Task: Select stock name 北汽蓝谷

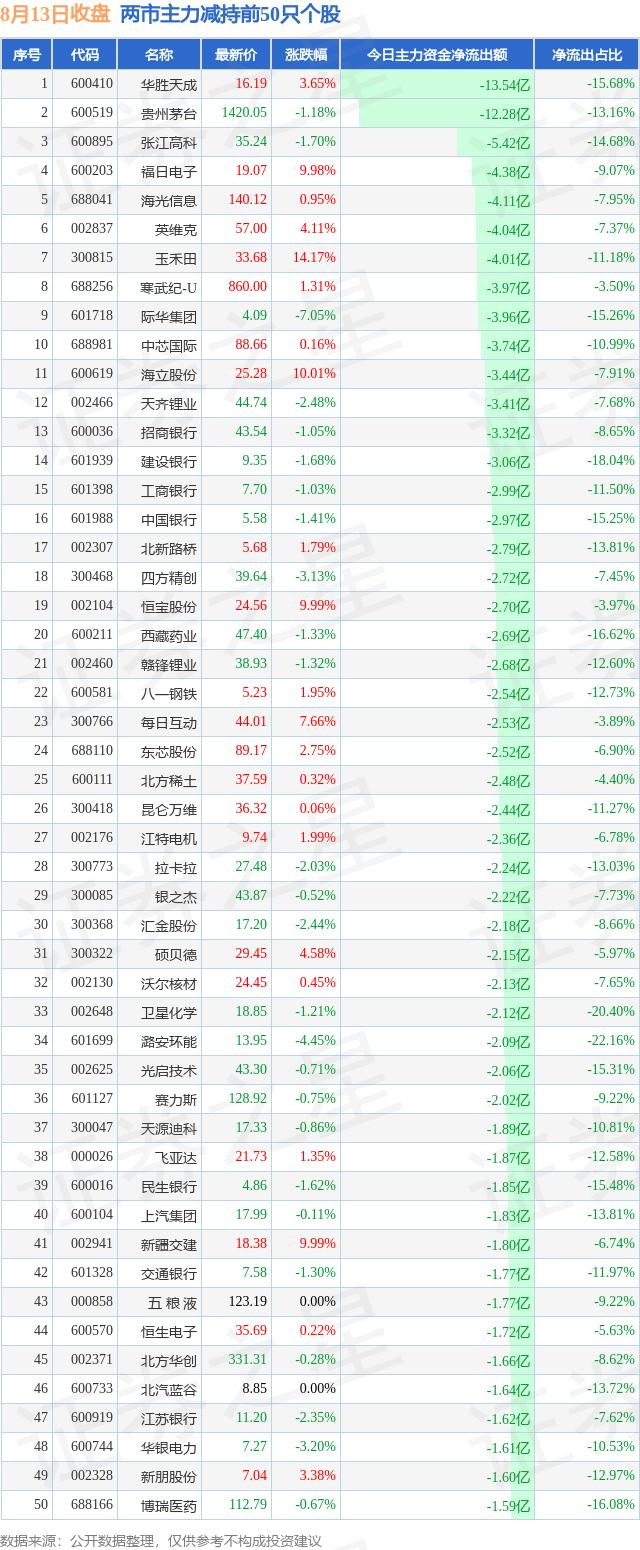Action: coord(169,1389)
